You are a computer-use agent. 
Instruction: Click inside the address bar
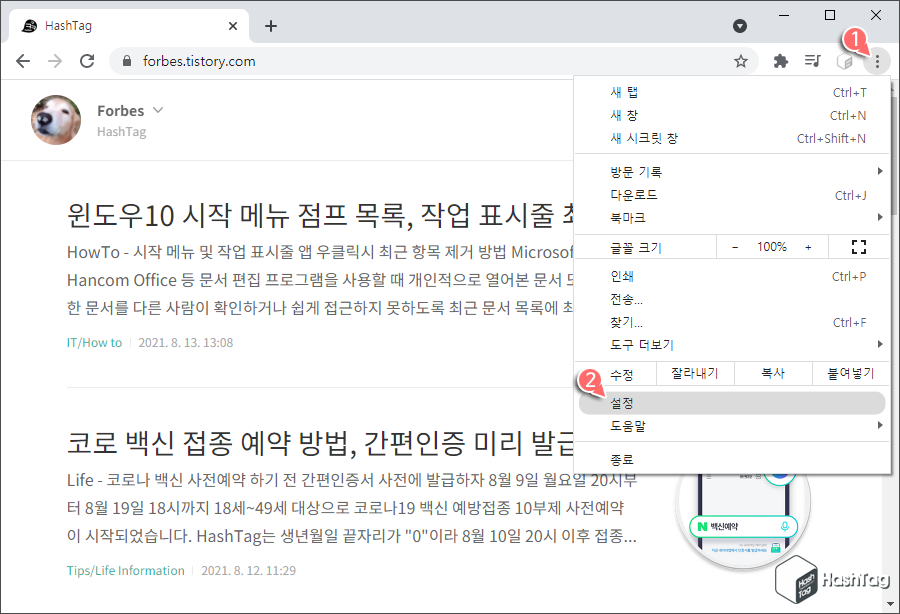tap(300, 61)
